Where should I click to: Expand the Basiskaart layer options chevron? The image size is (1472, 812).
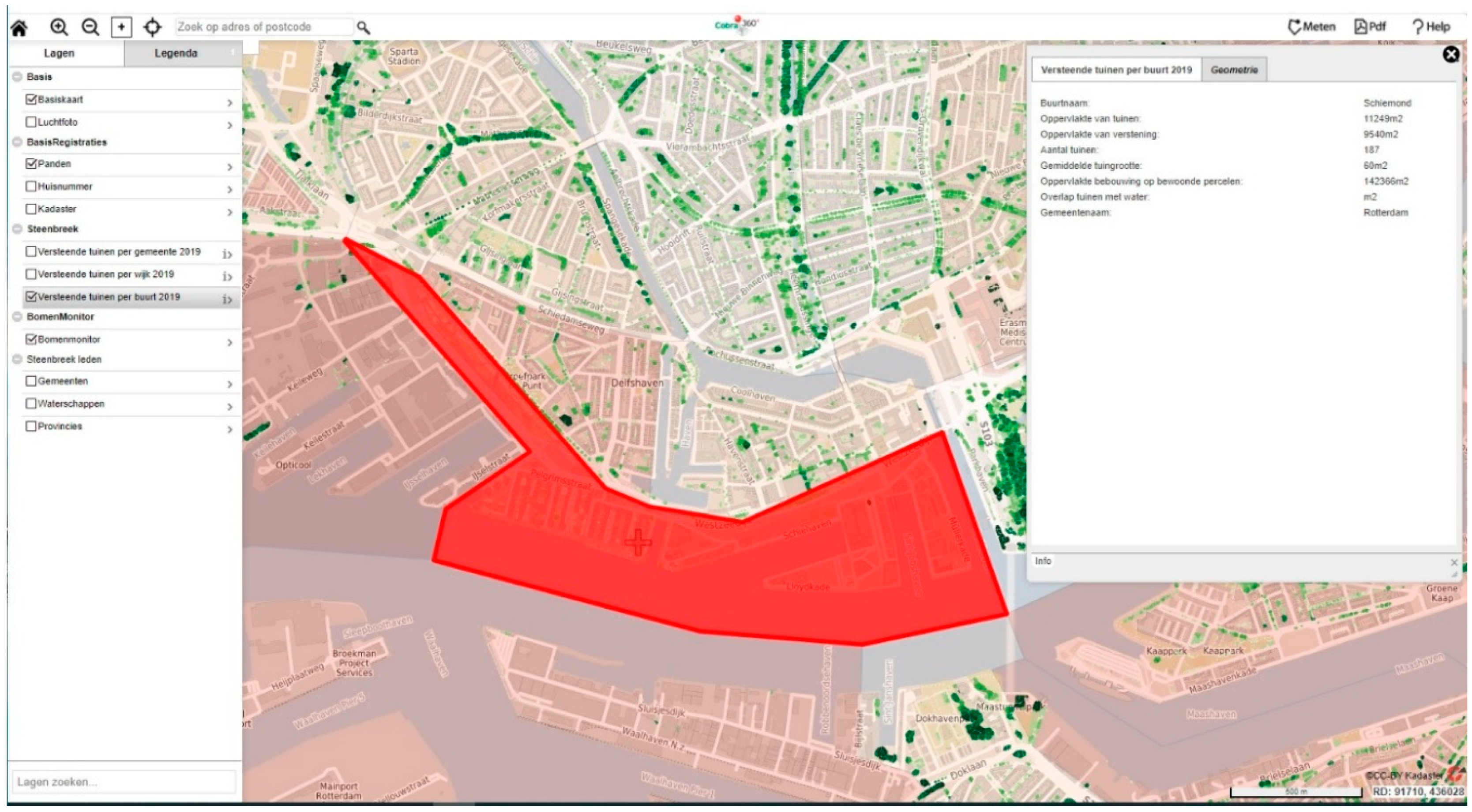coord(230,103)
